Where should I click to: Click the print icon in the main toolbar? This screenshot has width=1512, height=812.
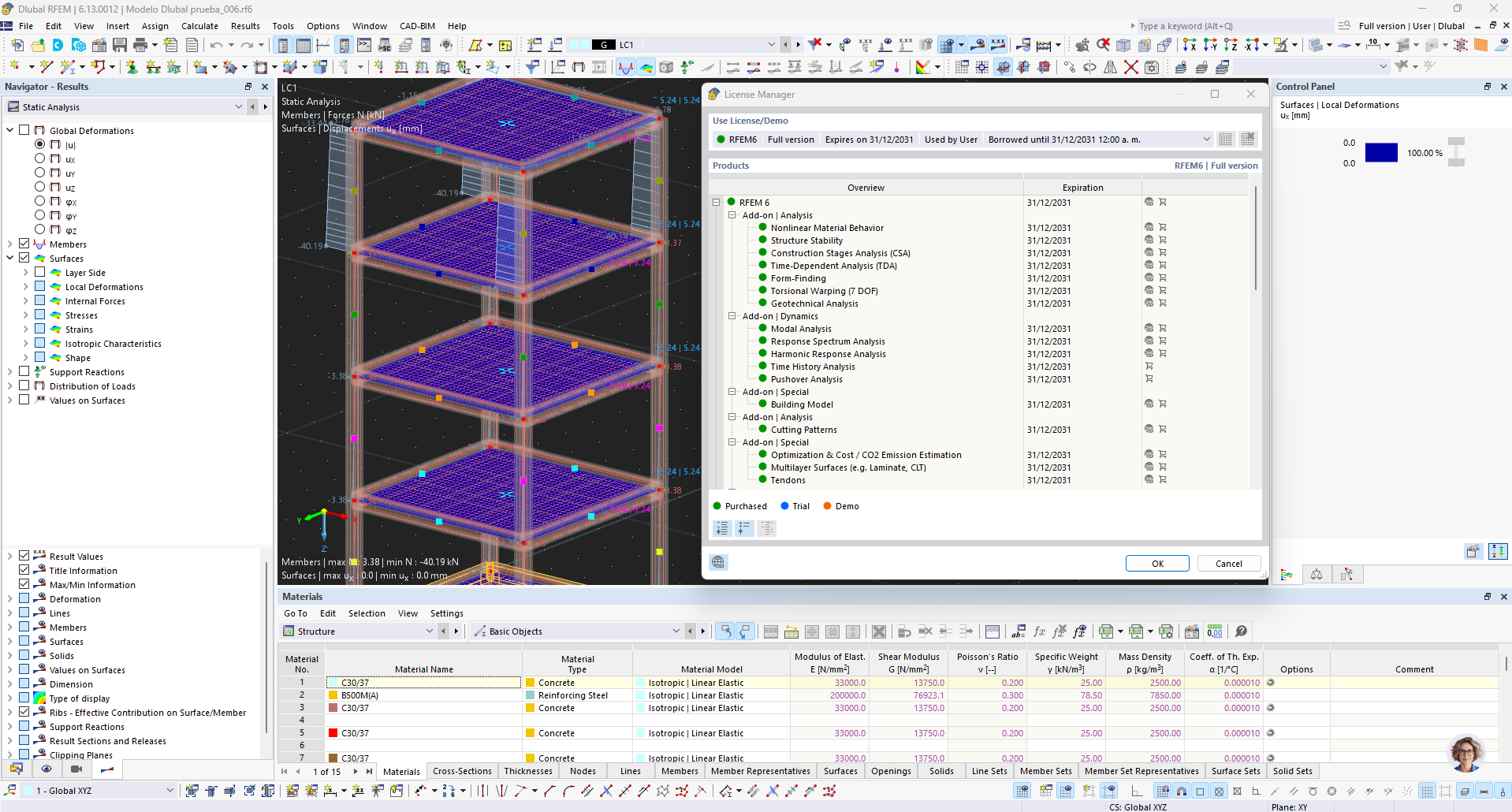point(140,45)
